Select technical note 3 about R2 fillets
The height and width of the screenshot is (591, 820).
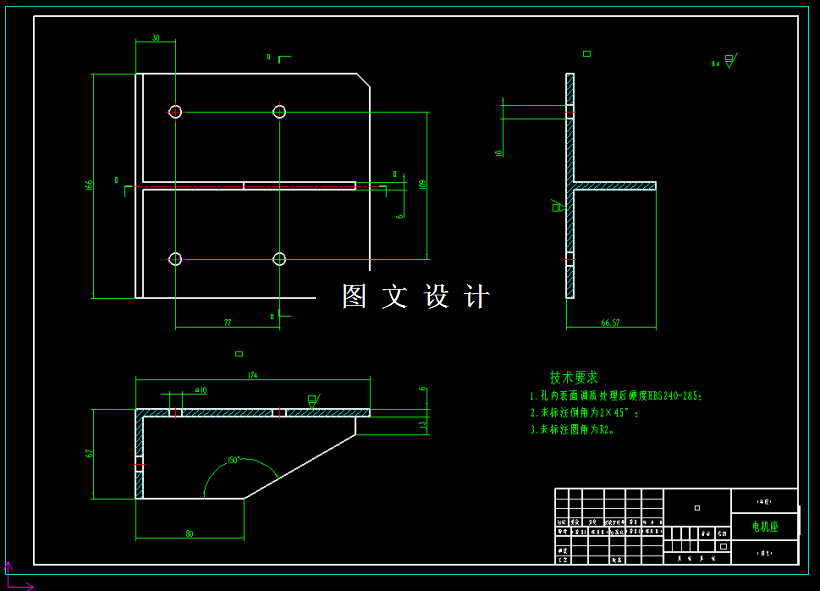573,429
